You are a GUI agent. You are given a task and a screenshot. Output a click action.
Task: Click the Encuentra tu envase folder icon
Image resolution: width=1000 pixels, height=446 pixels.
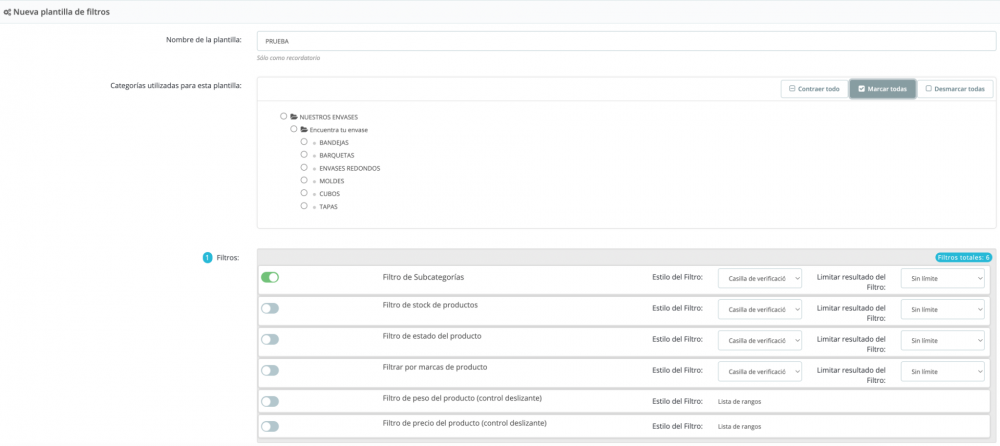pos(303,130)
